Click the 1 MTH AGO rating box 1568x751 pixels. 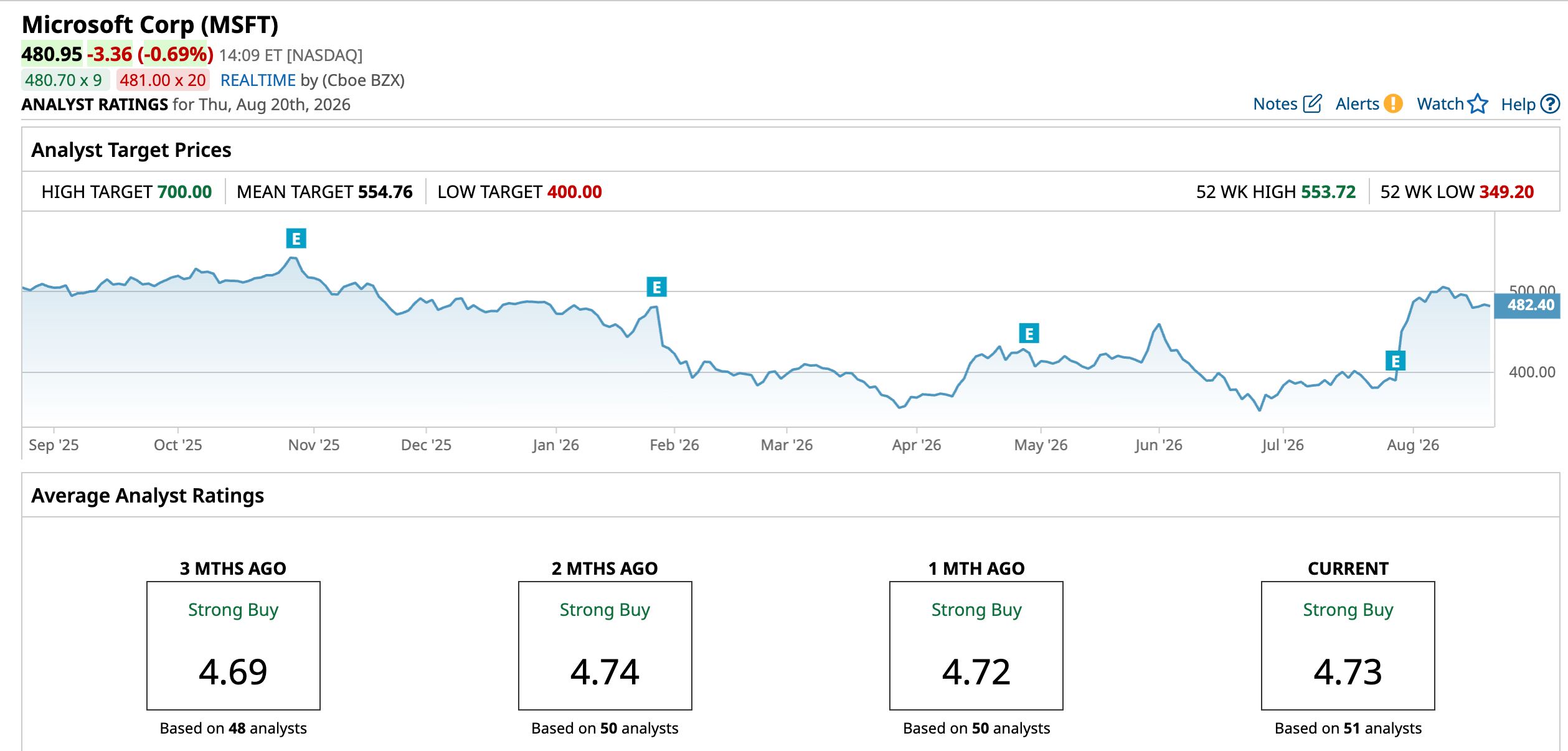[x=976, y=646]
